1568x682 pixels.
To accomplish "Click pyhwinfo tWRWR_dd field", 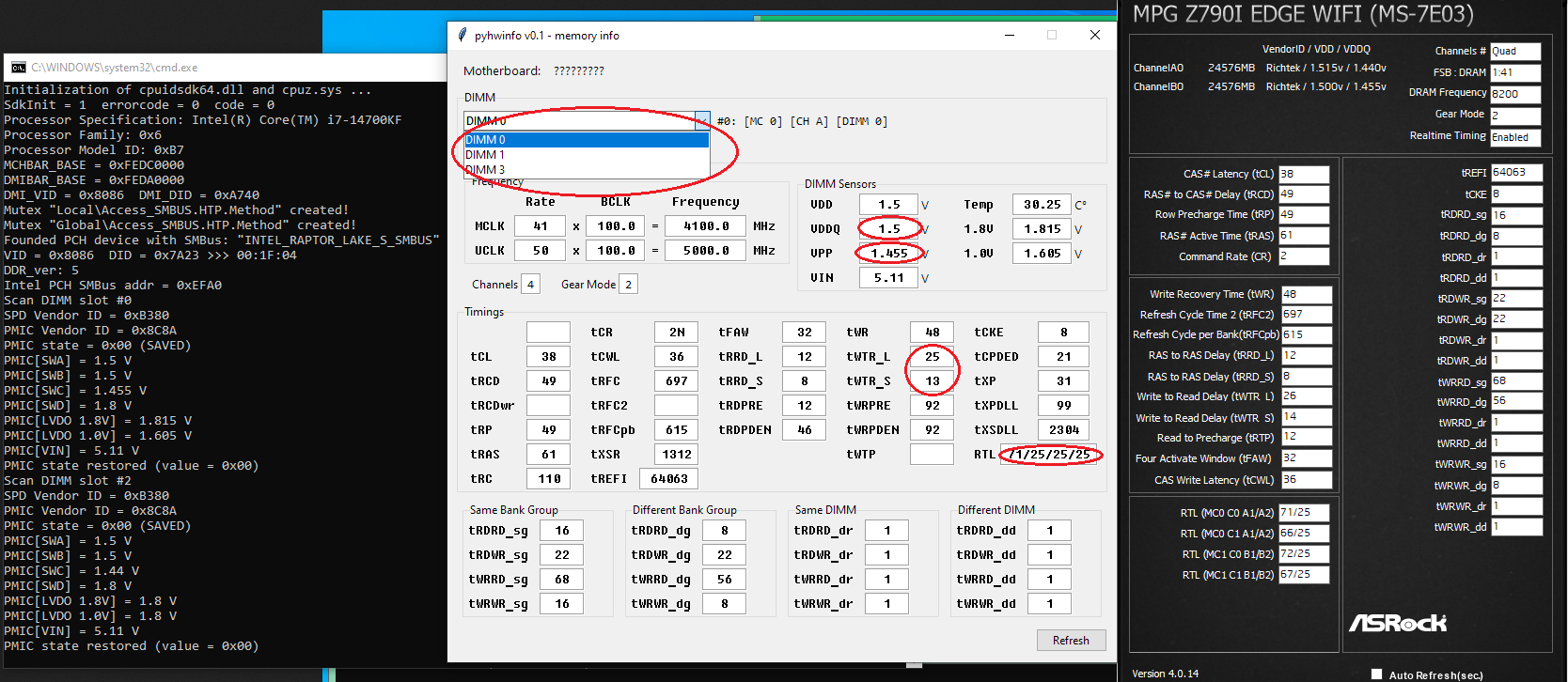I will pos(1050,604).
